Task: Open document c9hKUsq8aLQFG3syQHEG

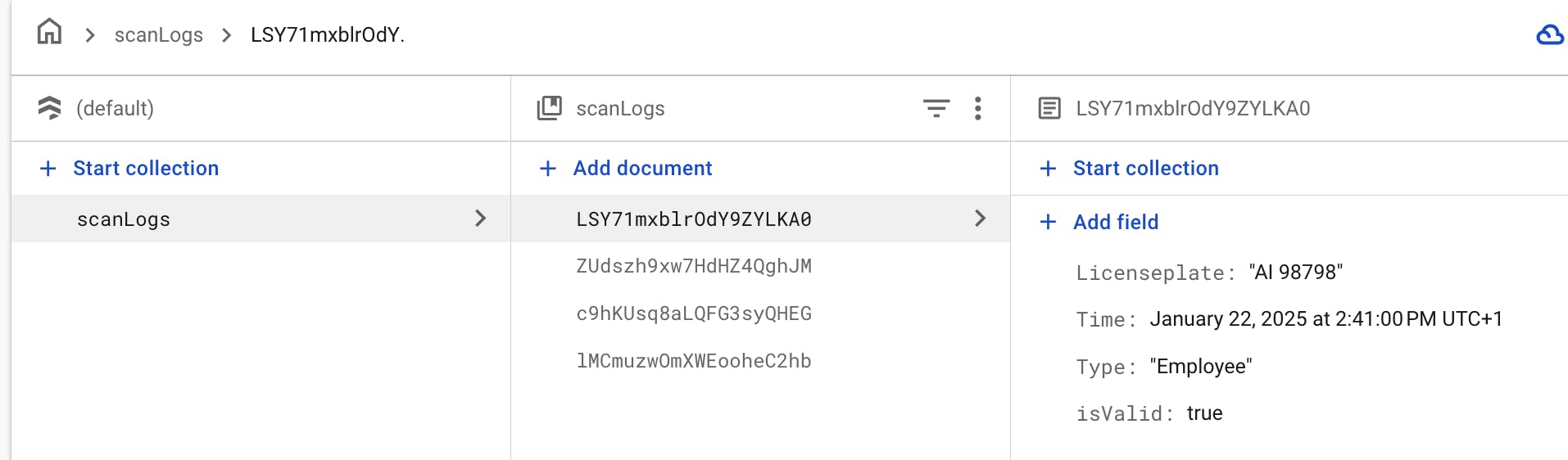Action: point(694,313)
